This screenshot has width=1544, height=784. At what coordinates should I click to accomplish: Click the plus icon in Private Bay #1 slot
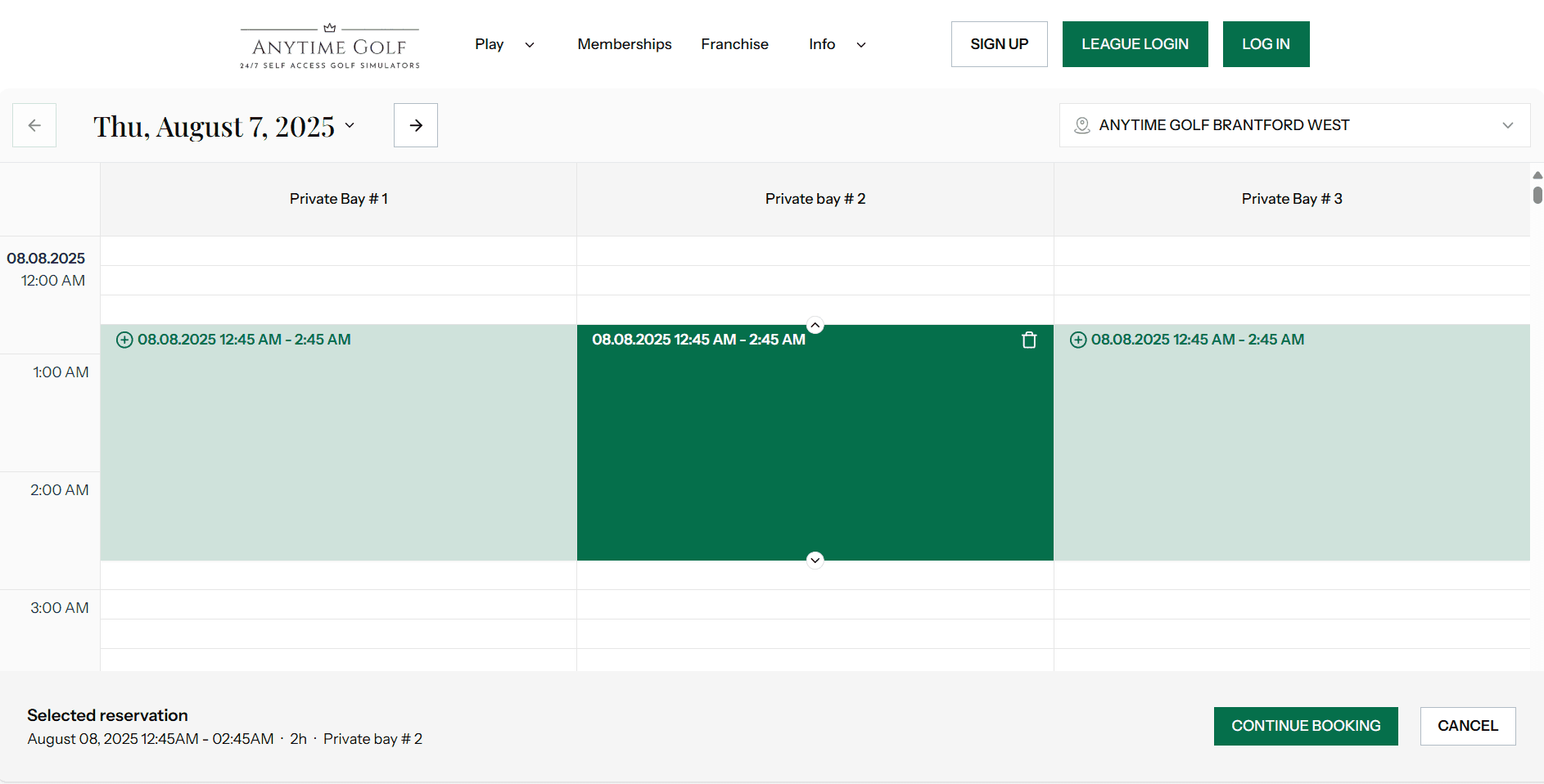click(x=124, y=340)
